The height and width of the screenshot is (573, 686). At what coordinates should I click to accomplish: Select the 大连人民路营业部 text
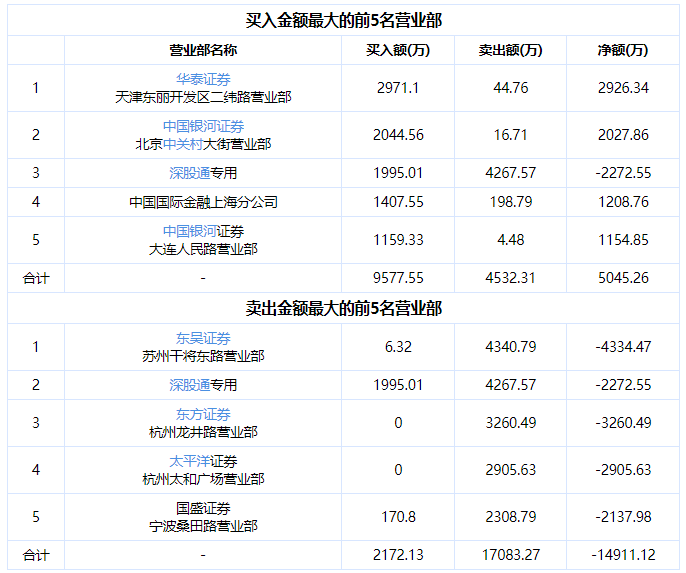(x=203, y=249)
